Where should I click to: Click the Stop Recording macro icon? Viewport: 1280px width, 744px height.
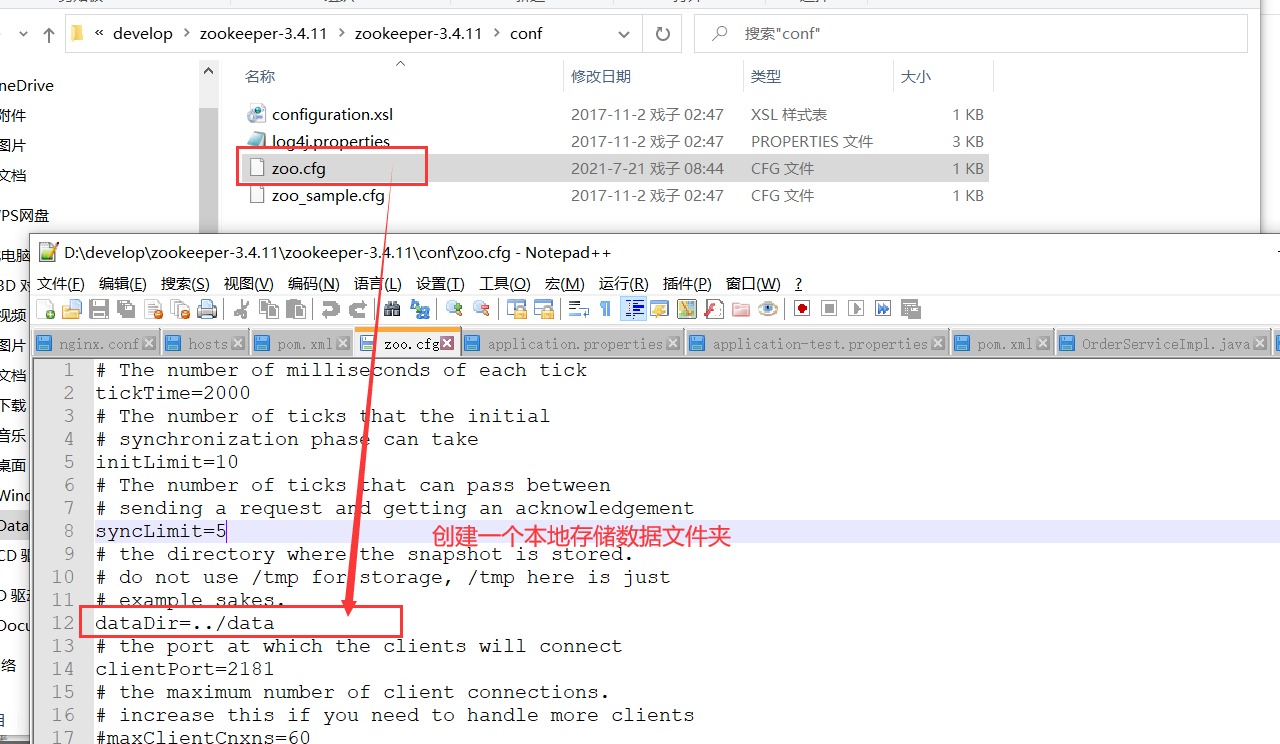coord(829,309)
